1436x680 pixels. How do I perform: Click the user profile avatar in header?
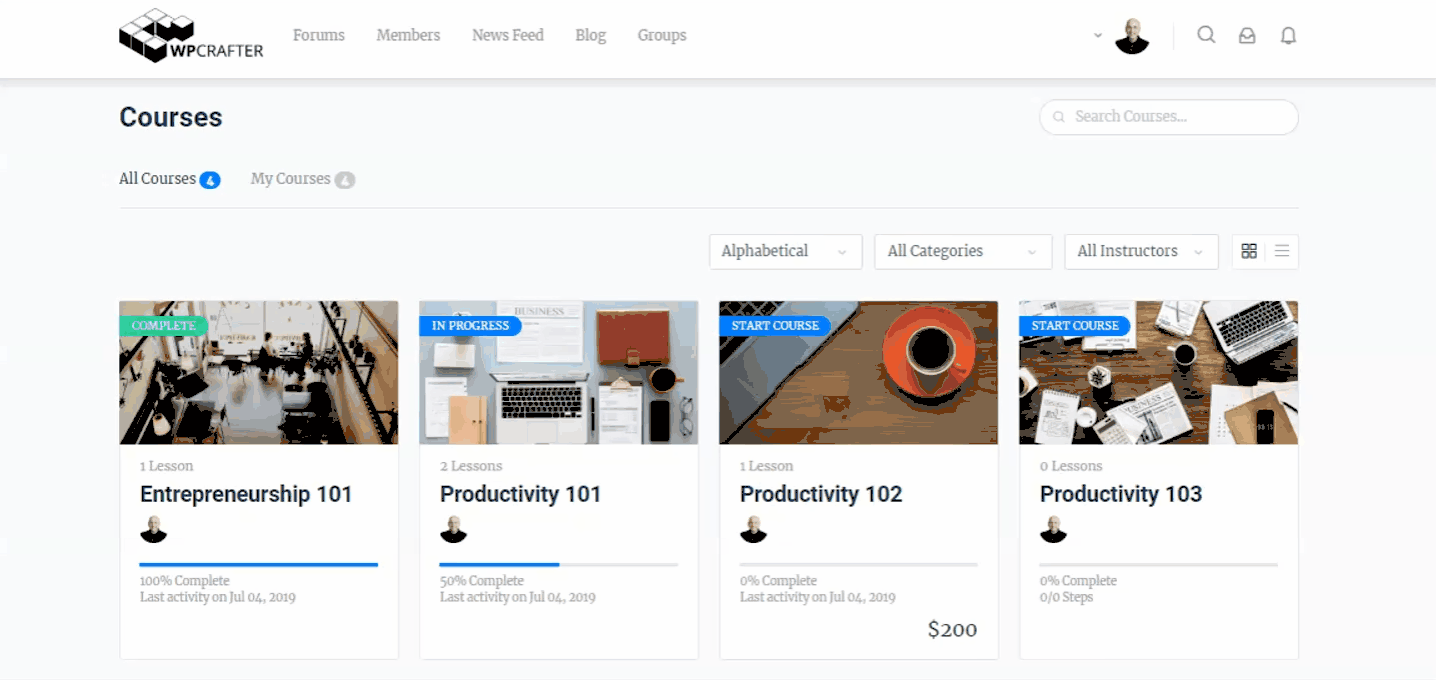pyautogui.click(x=1132, y=36)
